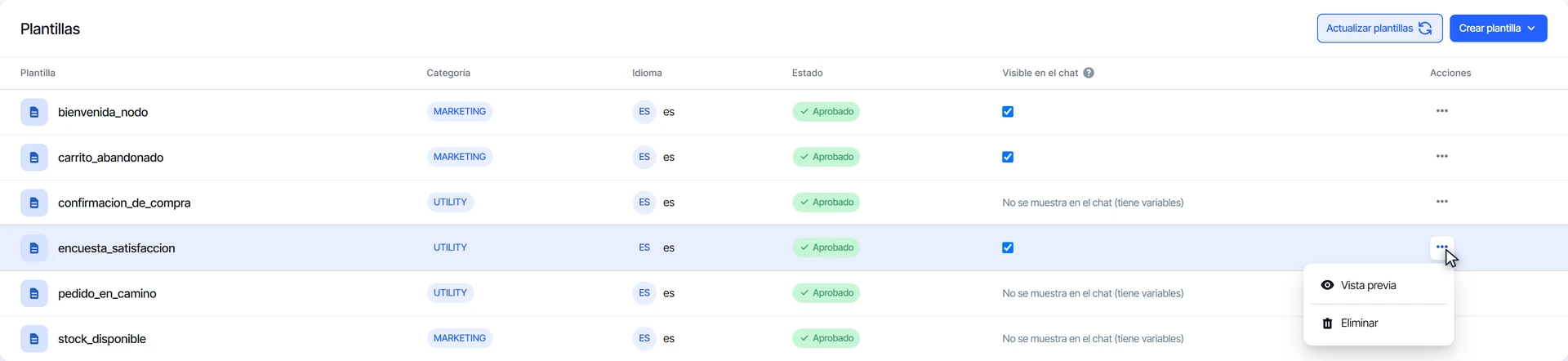Click Aprobado status of encuesta_satisfaccion

[826, 247]
